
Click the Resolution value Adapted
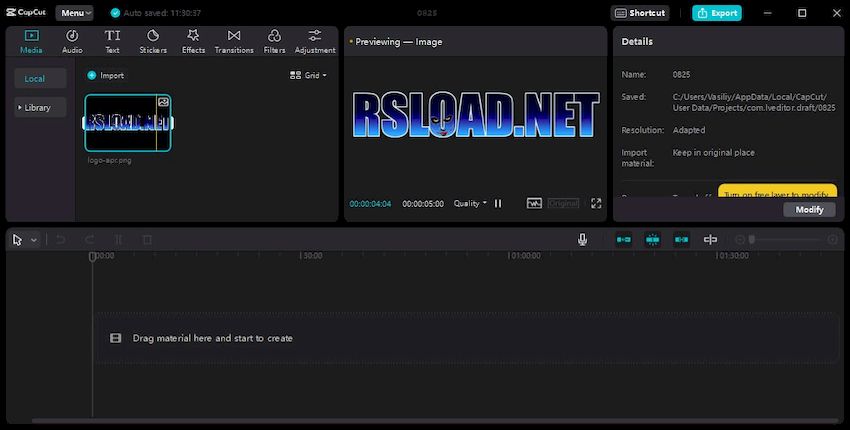tap(689, 130)
